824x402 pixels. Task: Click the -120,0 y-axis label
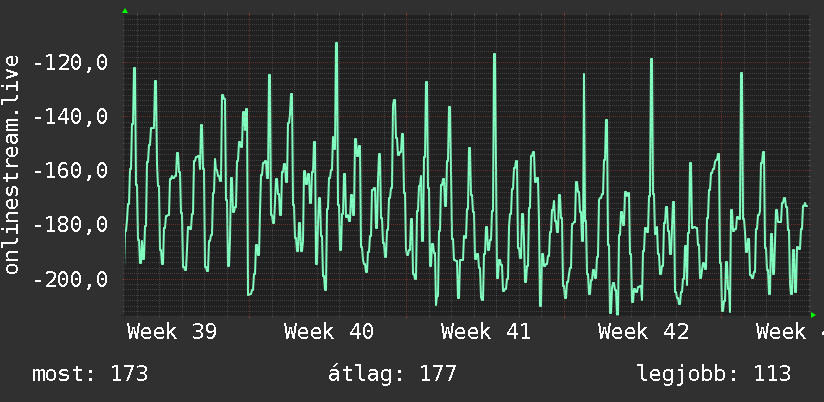[70, 64]
